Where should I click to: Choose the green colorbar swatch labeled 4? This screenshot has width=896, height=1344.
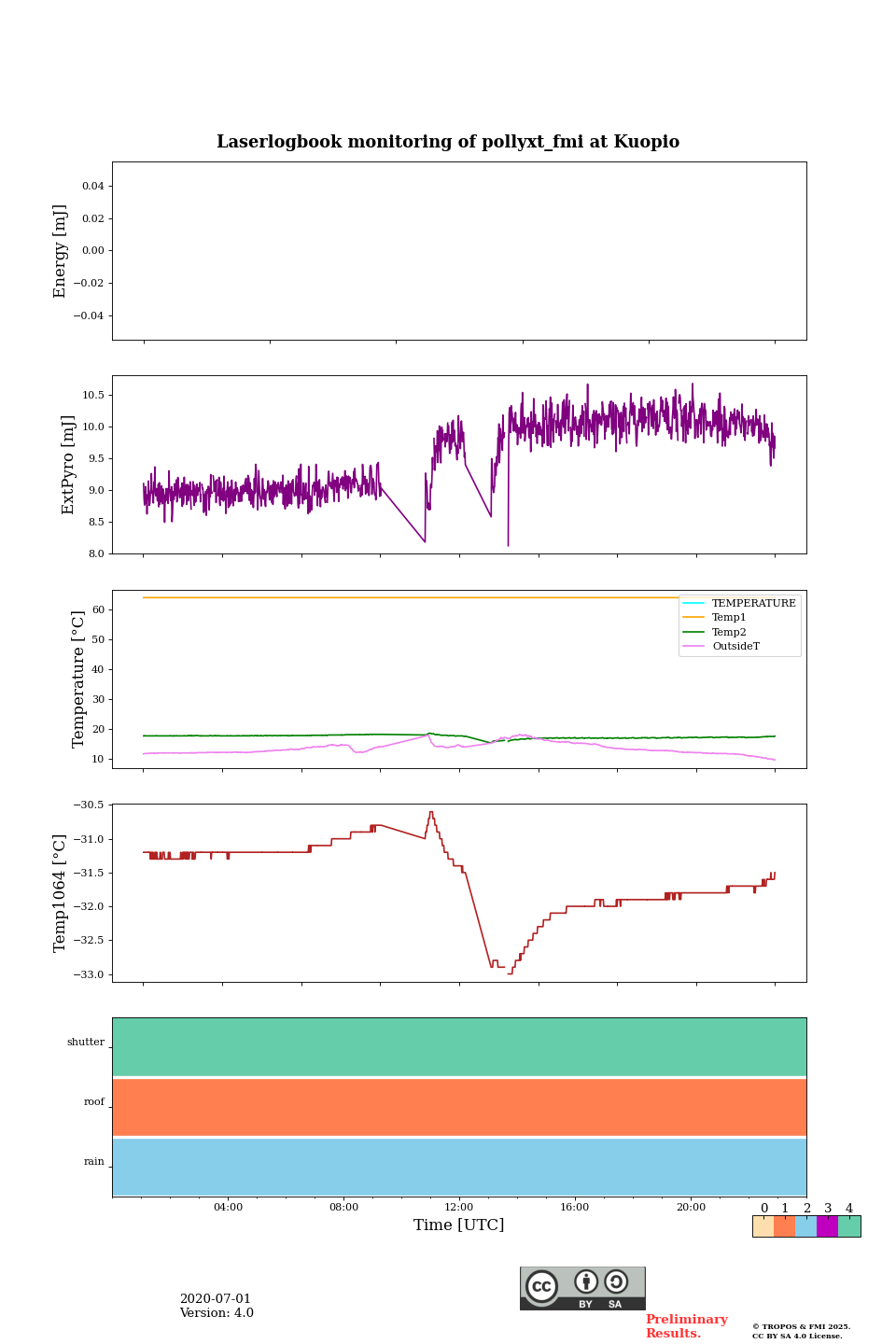coord(849,1226)
